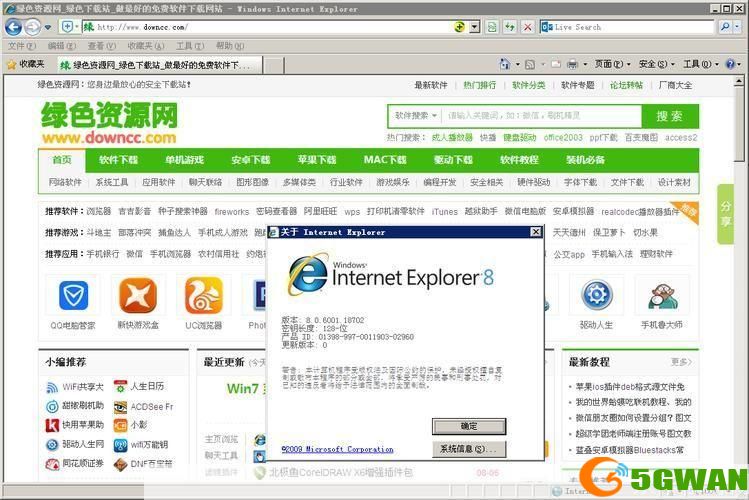Open the 工具 command bar dropdown
This screenshot has width=749, height=500.
pos(701,64)
